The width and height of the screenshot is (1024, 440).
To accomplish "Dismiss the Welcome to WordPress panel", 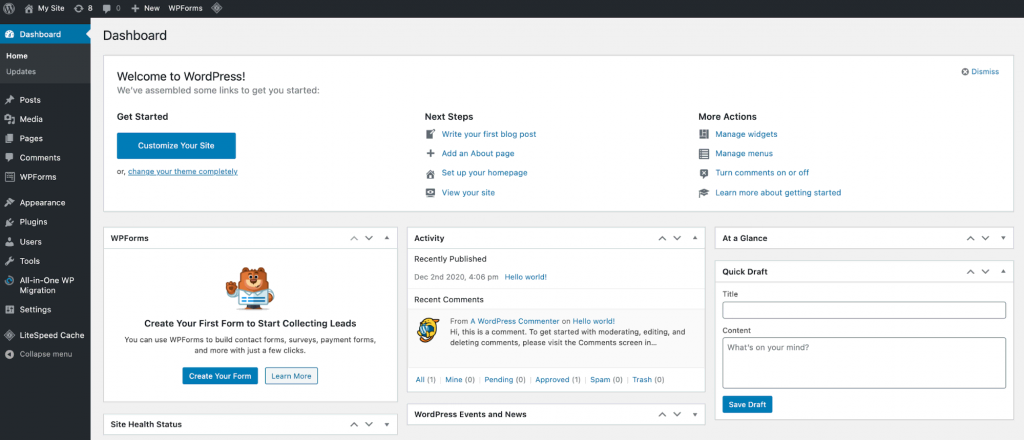I will coord(980,72).
